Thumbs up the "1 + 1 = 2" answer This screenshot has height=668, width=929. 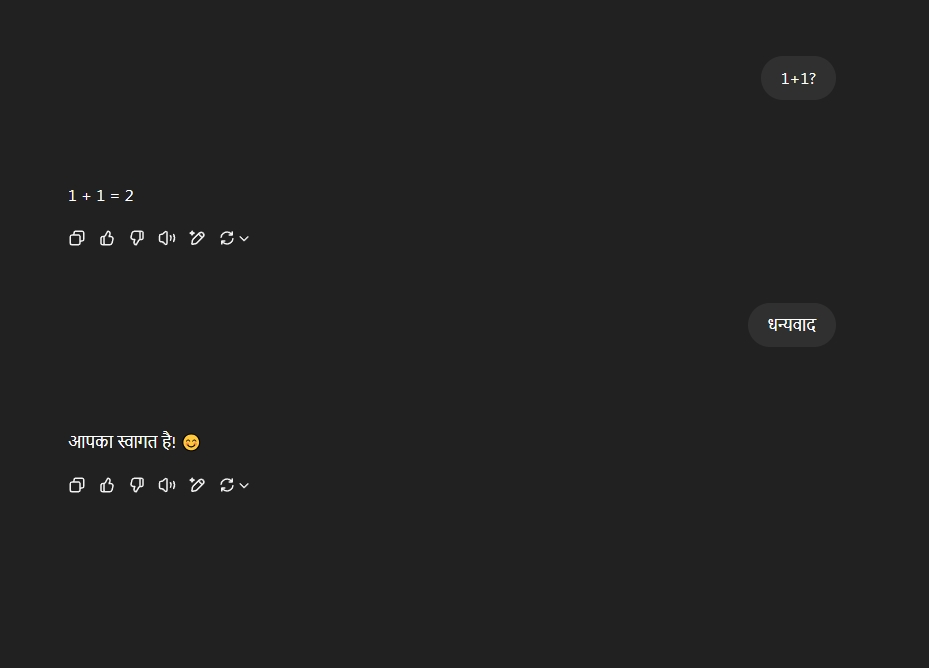[x=107, y=238]
